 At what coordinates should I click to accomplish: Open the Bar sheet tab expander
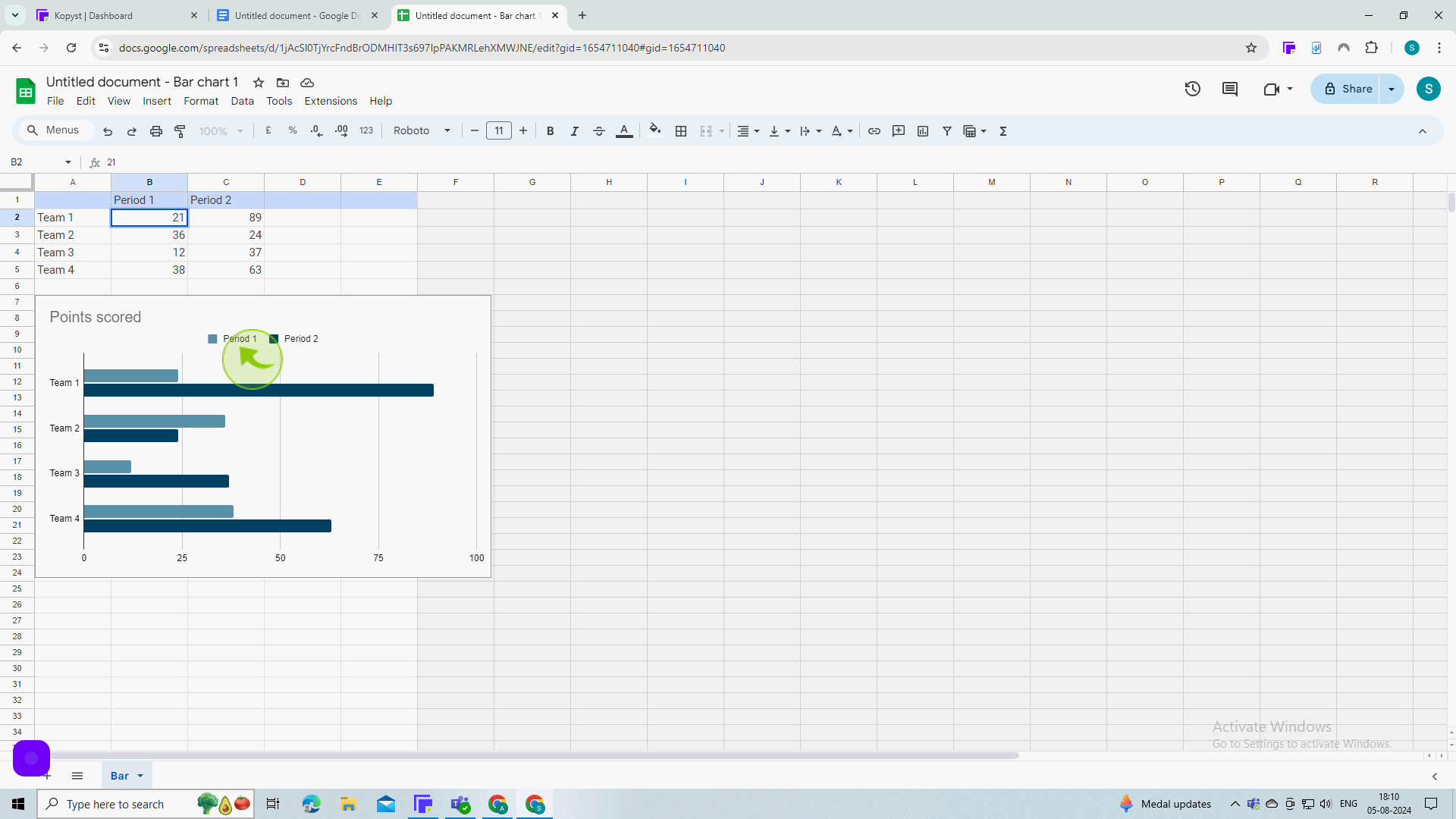tap(140, 776)
